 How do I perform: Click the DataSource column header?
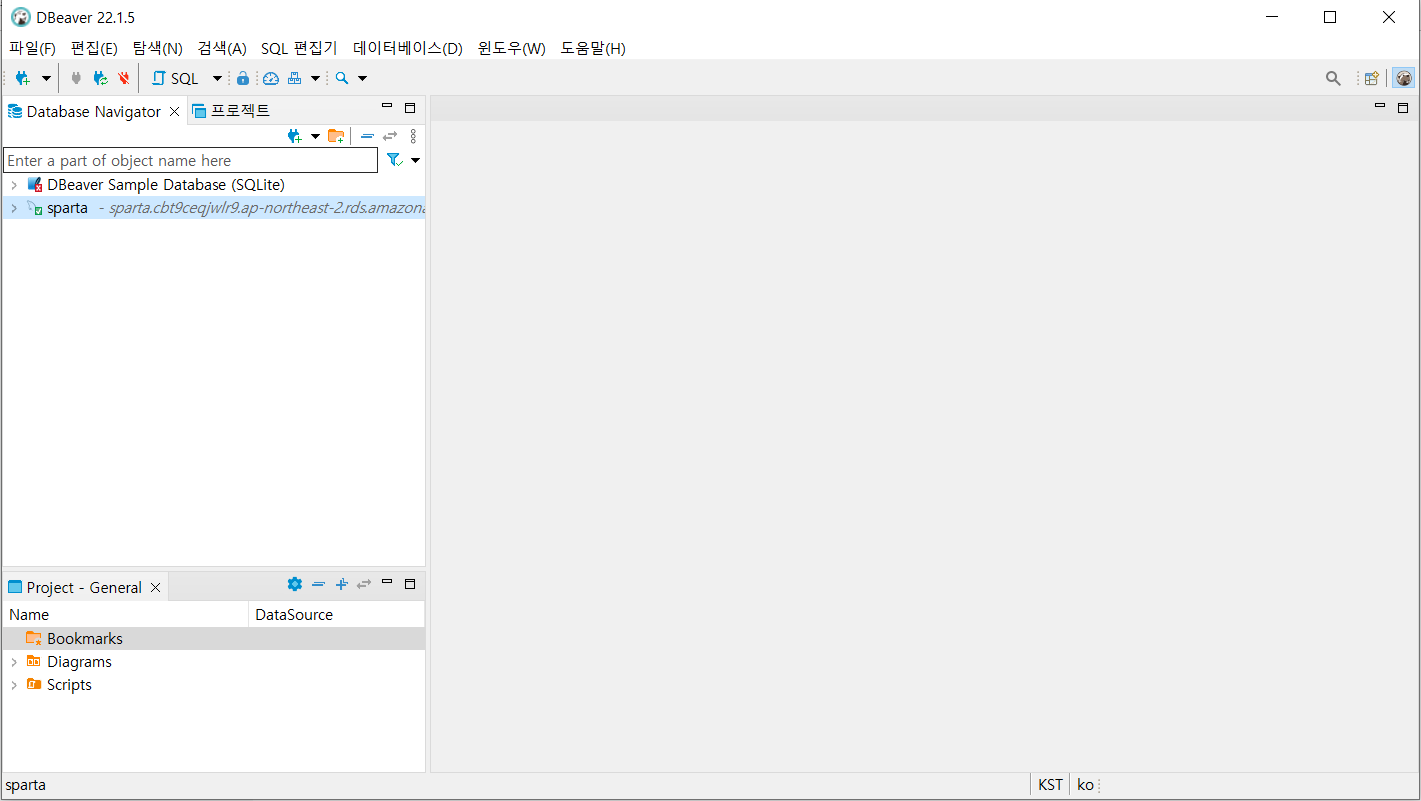click(337, 614)
